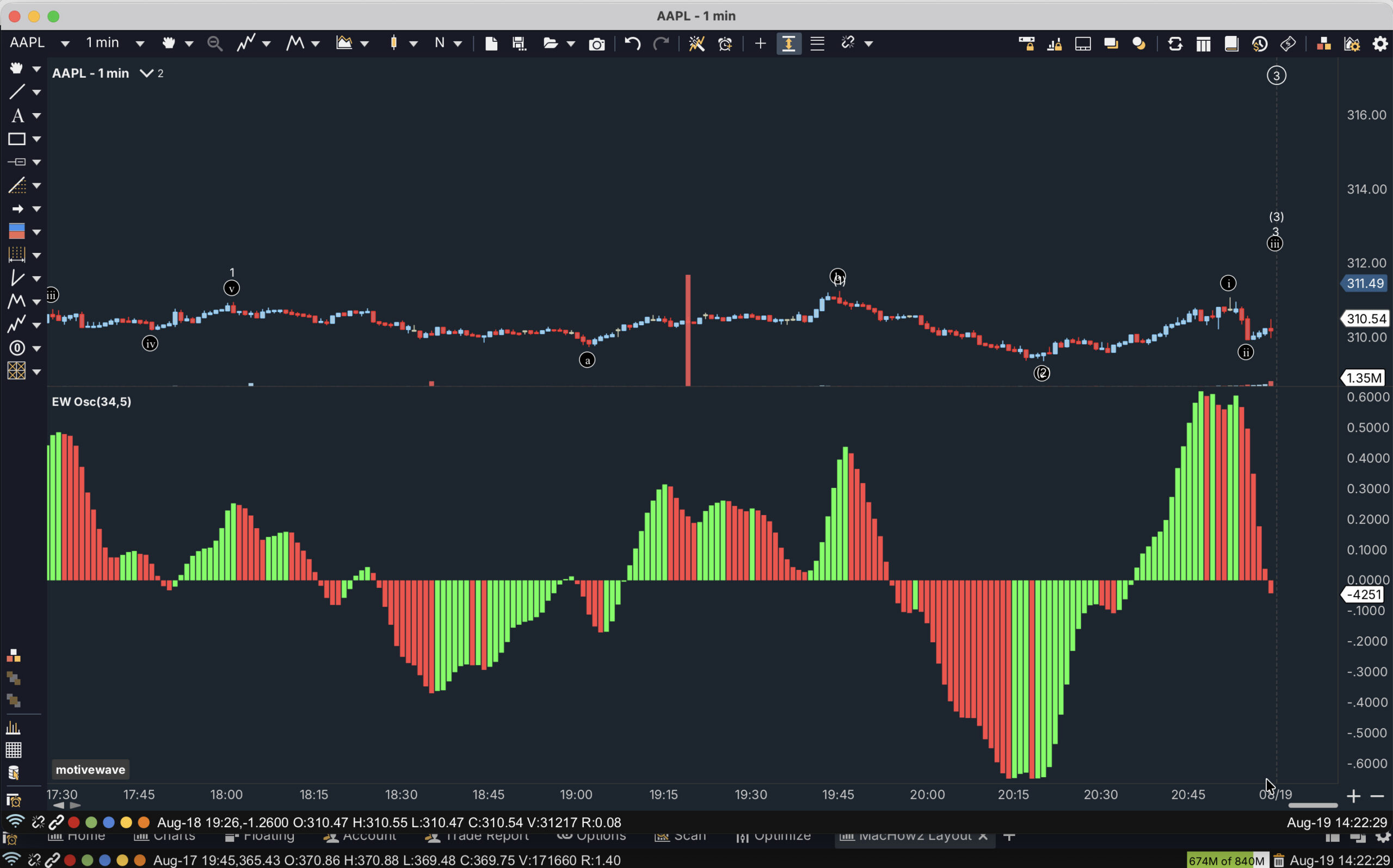Click the zoom out magnifier icon
The image size is (1393, 868).
tap(214, 44)
